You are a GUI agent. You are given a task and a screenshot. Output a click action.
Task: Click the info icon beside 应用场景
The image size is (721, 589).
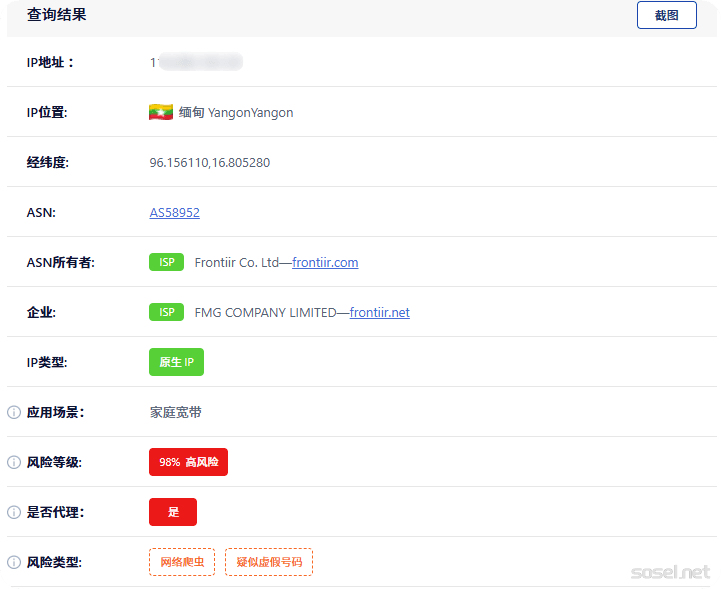point(14,412)
